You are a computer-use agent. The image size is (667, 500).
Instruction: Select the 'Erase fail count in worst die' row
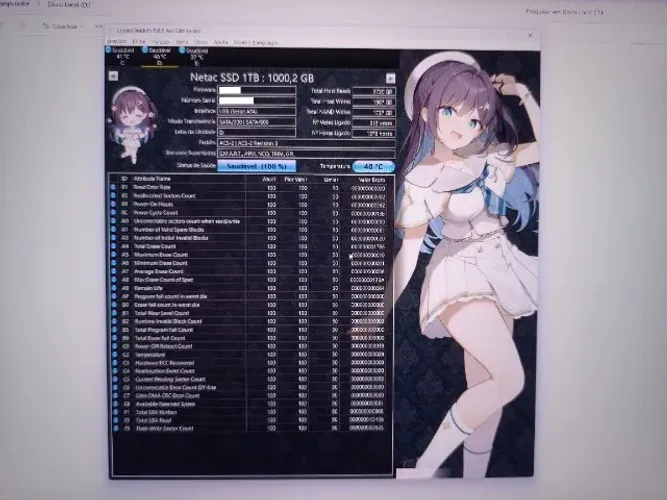point(248,305)
